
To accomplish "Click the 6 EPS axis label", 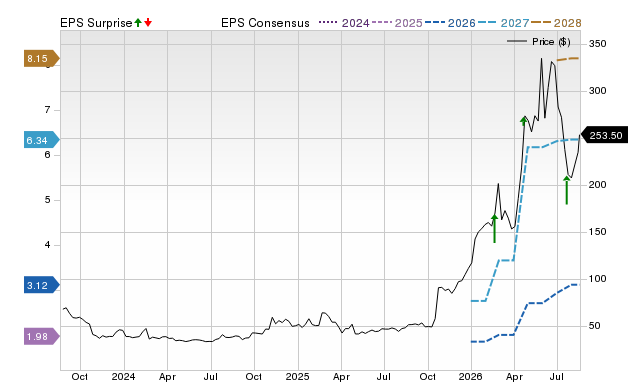I will pos(47,155).
